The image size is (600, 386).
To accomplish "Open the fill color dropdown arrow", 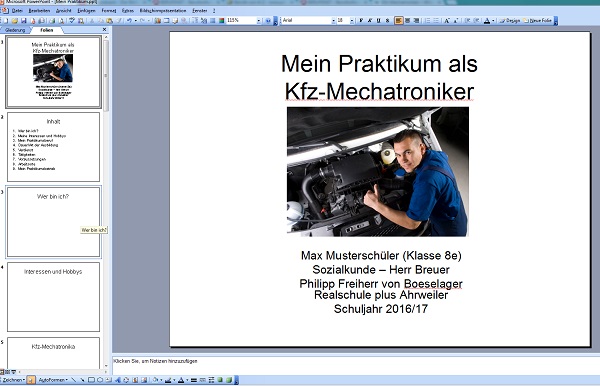I will (x=161, y=380).
